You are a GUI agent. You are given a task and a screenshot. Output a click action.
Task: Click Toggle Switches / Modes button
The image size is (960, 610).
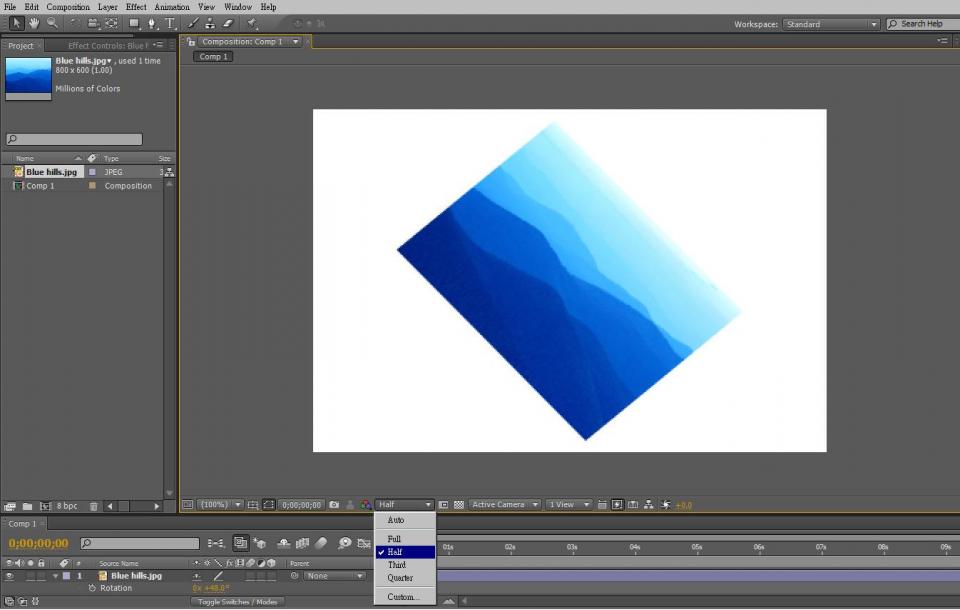click(237, 602)
